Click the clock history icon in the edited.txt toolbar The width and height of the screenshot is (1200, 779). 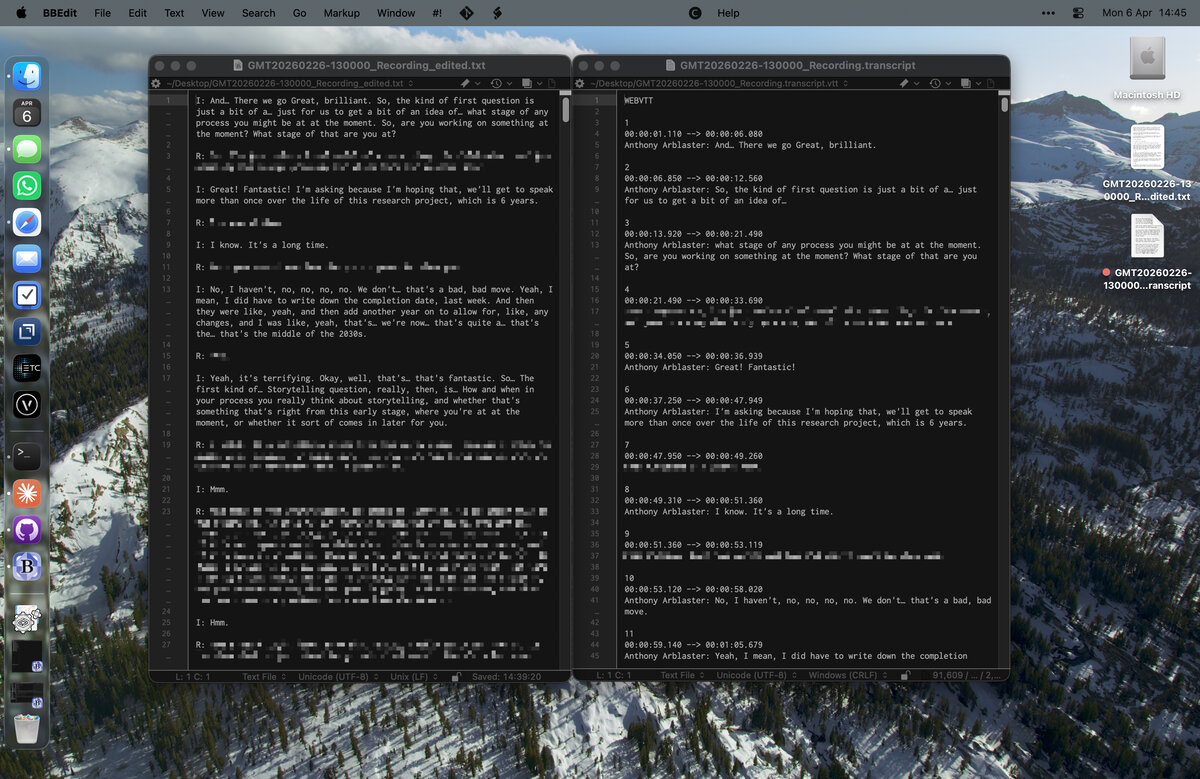click(495, 83)
